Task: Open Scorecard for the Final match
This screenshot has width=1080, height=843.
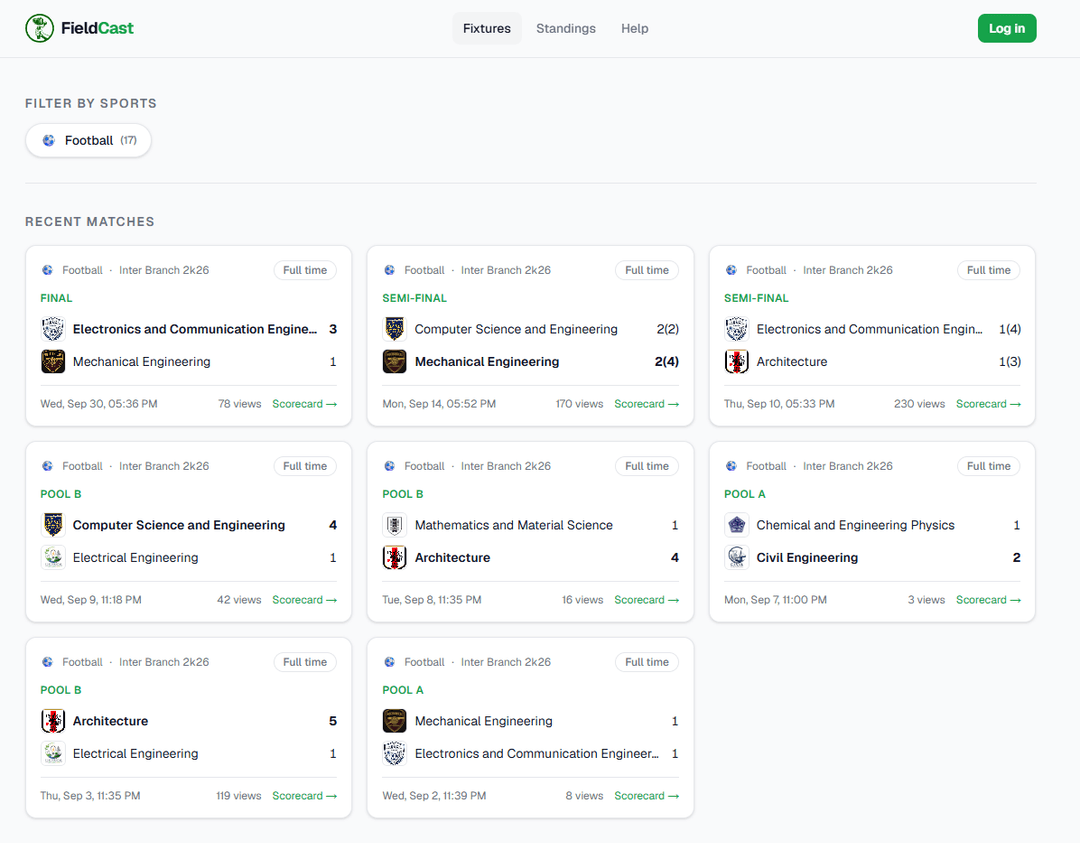Action: click(304, 404)
